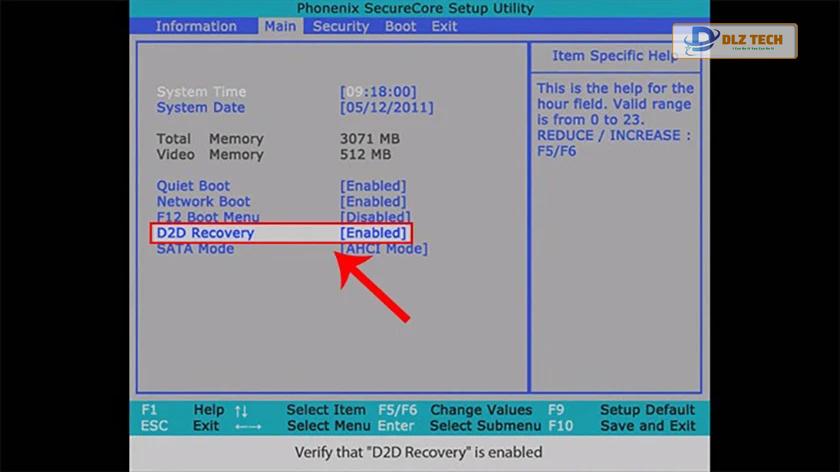840x472 pixels.
Task: Click the Item Specific Help heading
Action: 615,56
